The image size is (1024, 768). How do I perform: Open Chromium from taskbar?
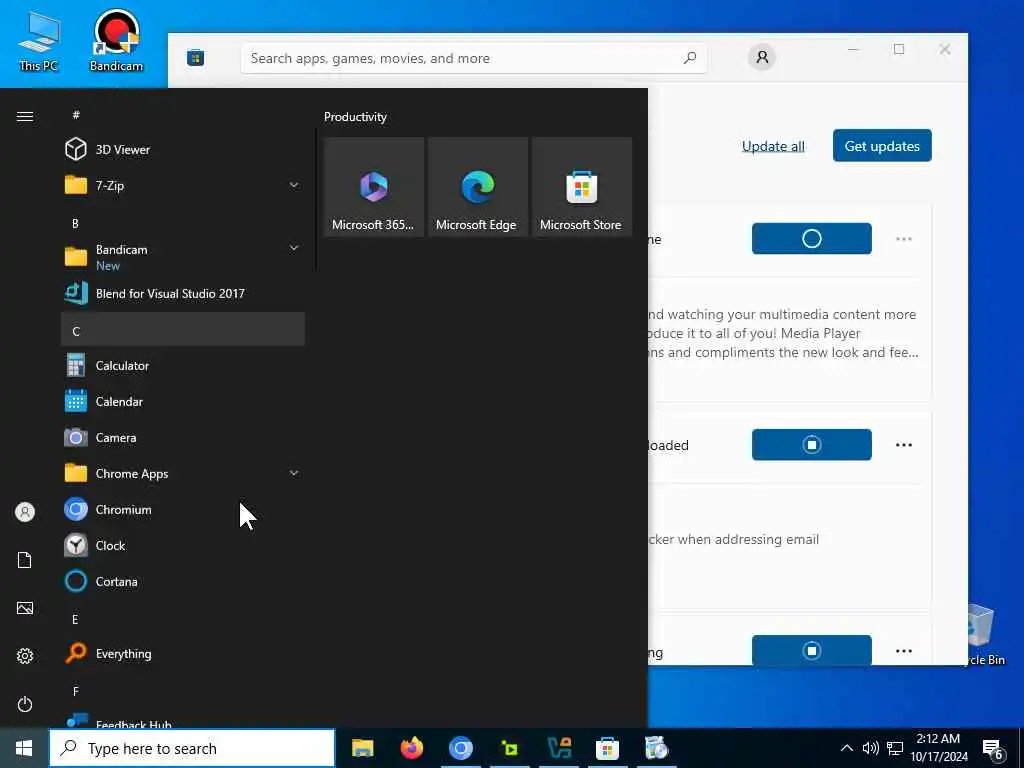(x=460, y=748)
